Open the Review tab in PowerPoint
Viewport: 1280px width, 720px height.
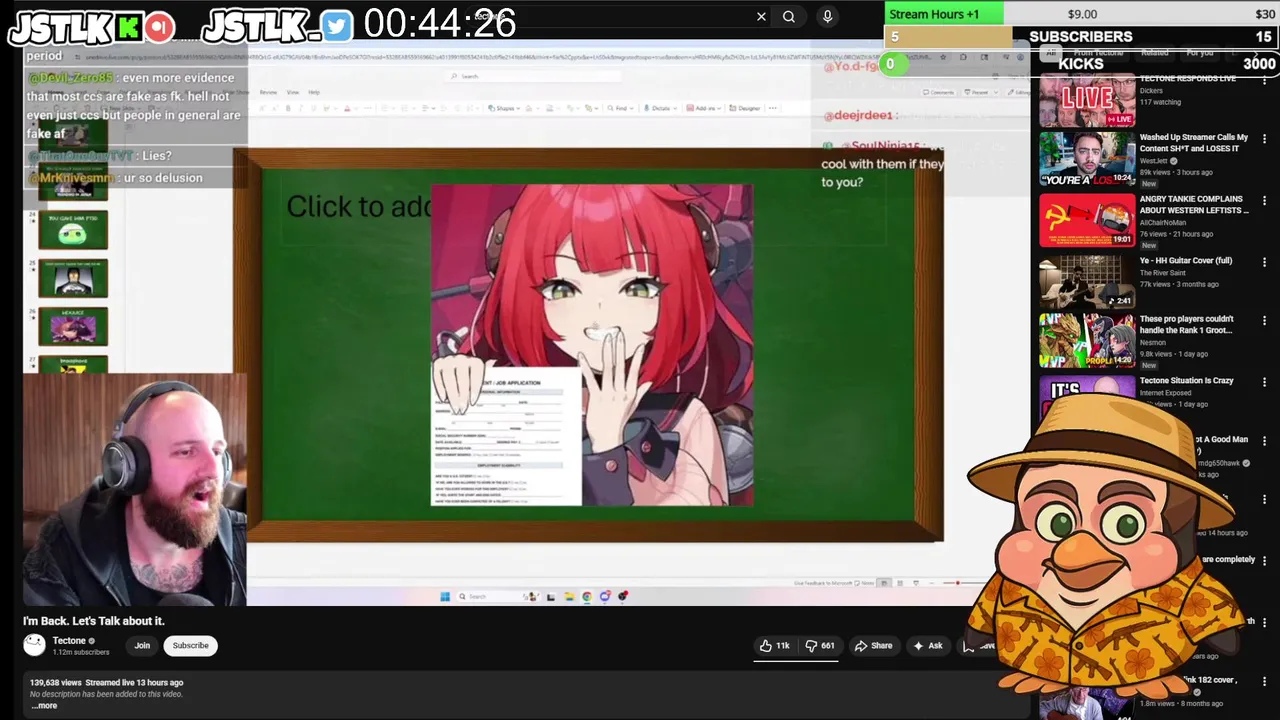tap(268, 92)
